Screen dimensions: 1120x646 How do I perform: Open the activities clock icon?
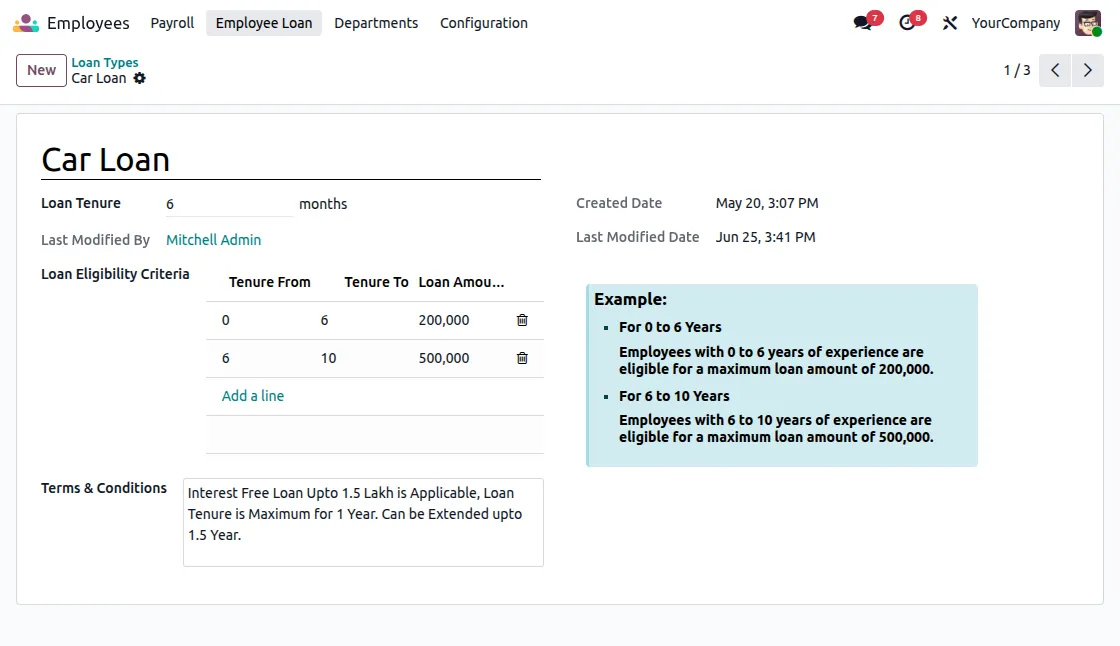click(x=906, y=23)
